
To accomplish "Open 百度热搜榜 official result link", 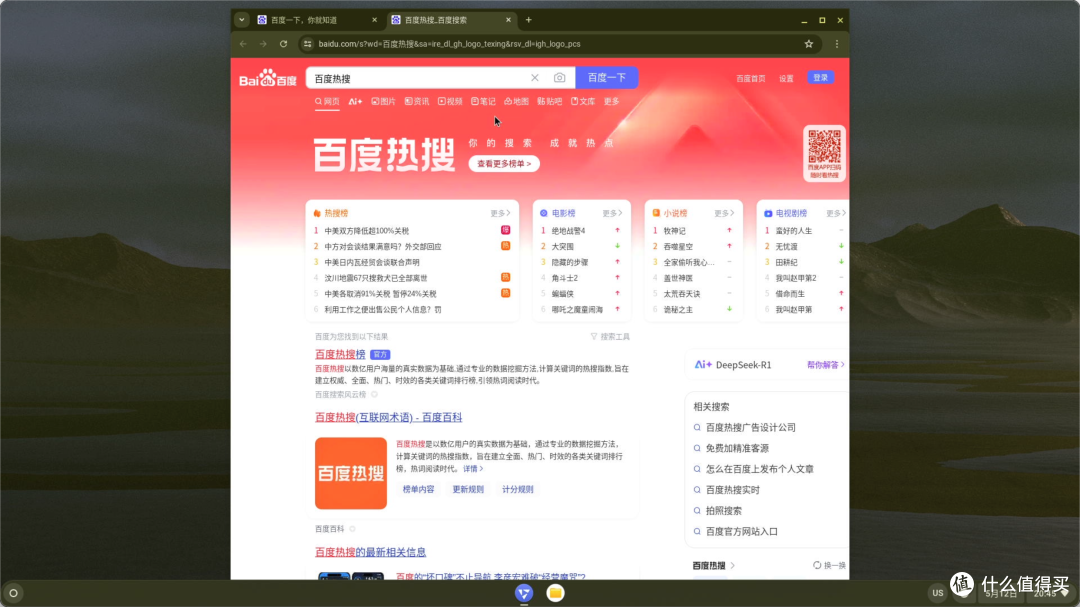I will pyautogui.click(x=340, y=354).
